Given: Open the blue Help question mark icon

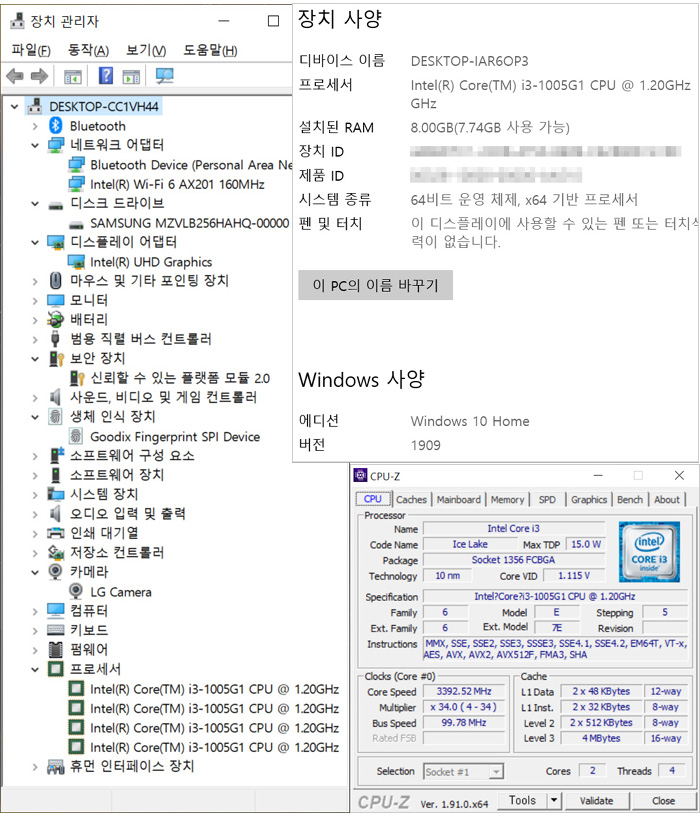Looking at the screenshot, I should [106, 76].
